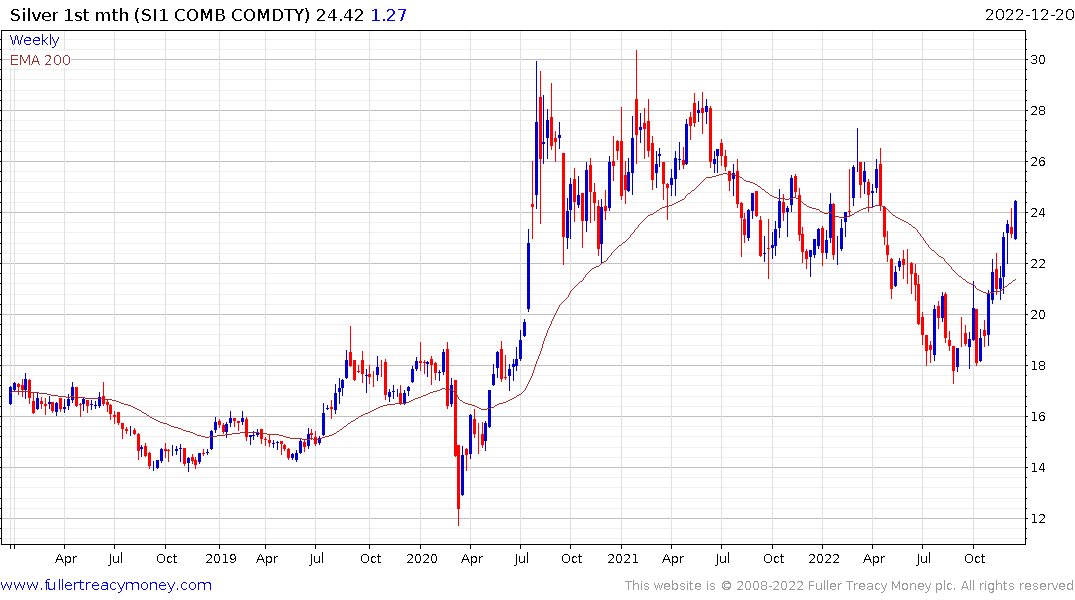Click the 2020 year label on time axis

pyautogui.click(x=422, y=558)
